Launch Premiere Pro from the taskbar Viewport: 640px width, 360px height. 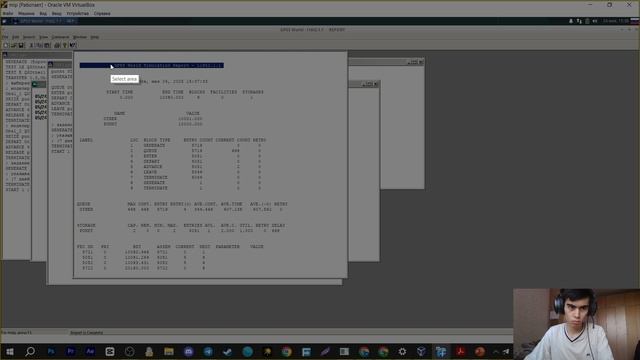tap(70, 351)
